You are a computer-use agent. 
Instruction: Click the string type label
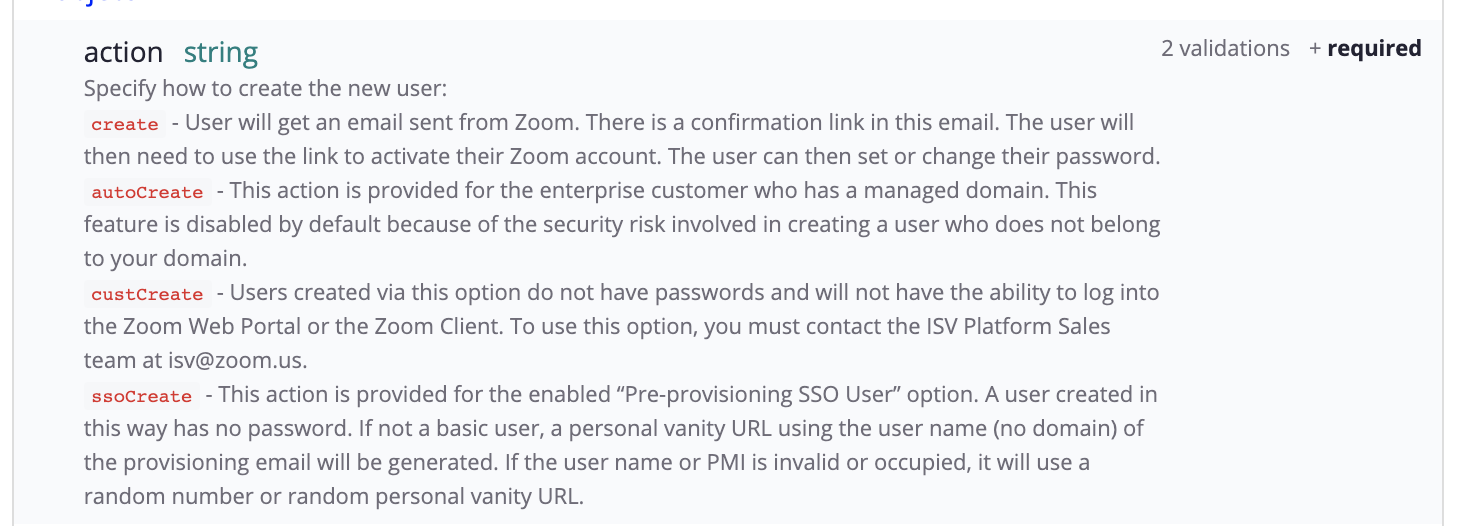[x=220, y=52]
